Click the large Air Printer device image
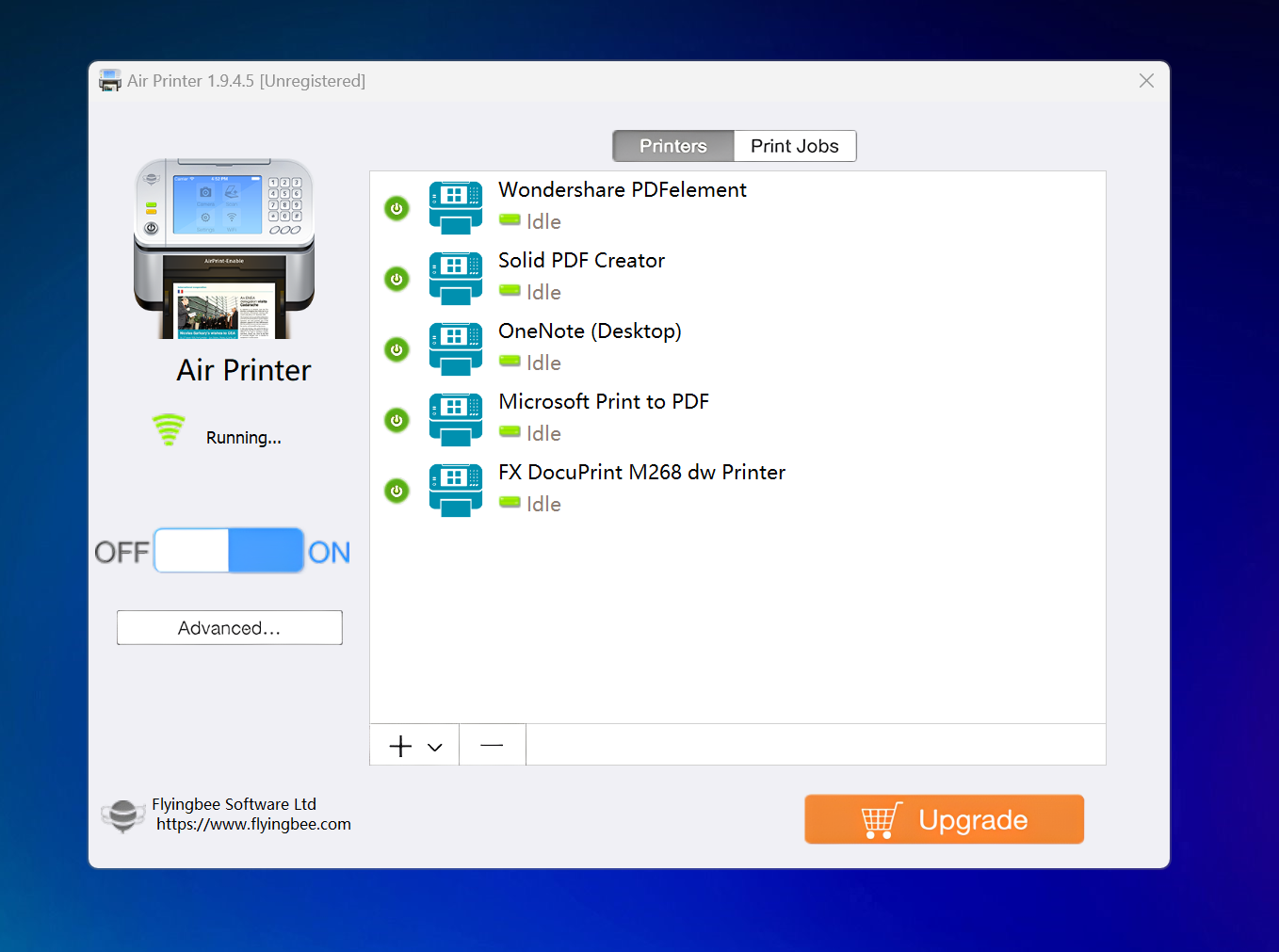The image size is (1279, 952). (224, 249)
